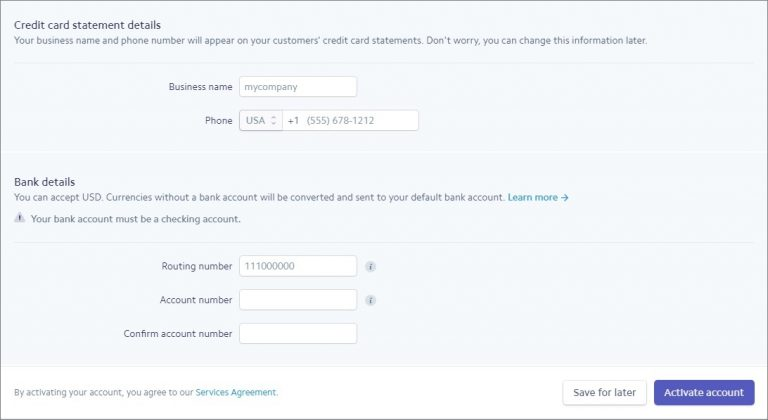This screenshot has height=420, width=768.
Task: Click the 'Confirm account number' label
Action: click(x=178, y=334)
